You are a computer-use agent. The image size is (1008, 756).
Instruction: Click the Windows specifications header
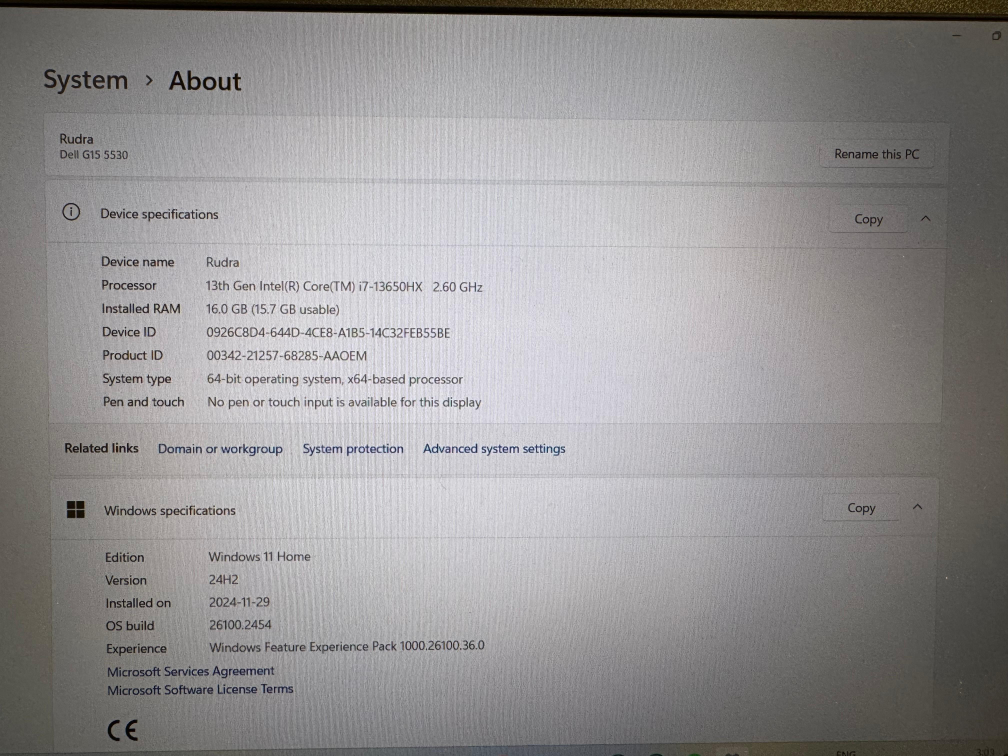(x=170, y=510)
